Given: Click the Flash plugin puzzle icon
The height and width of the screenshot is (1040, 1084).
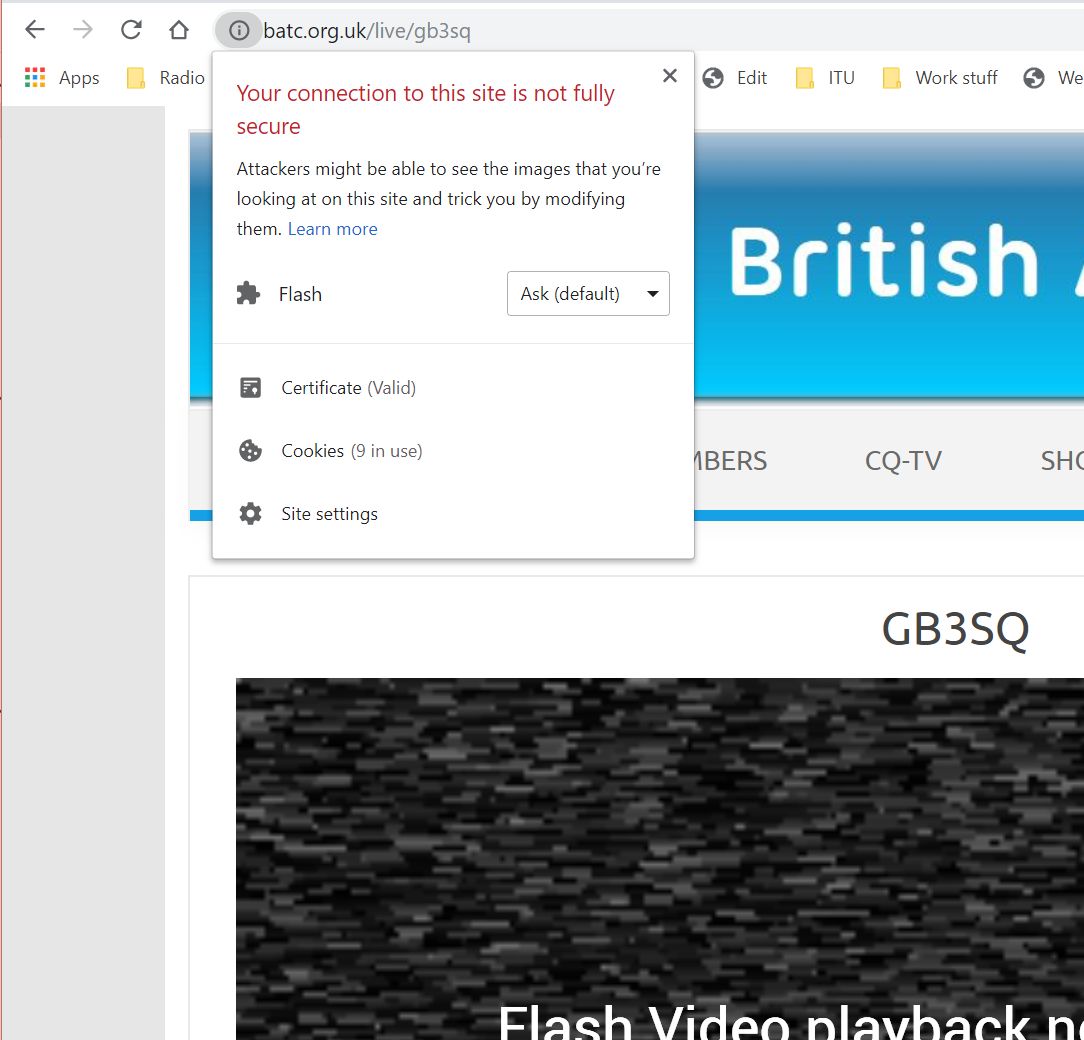Looking at the screenshot, I should pos(248,293).
